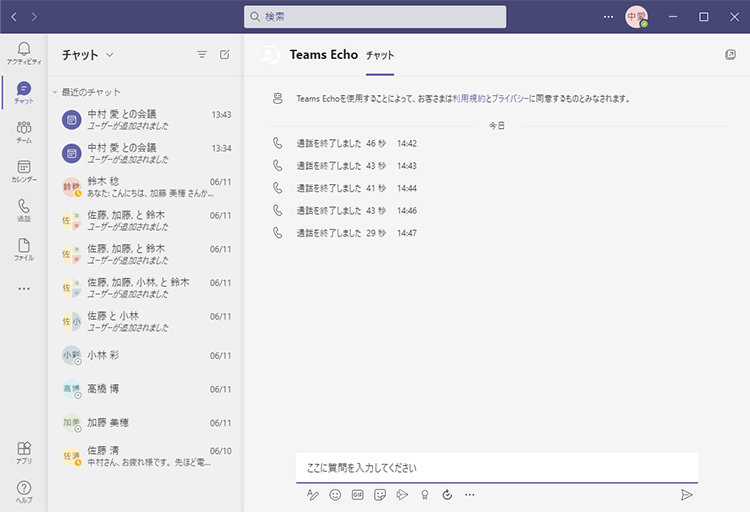Open the GIF picker
Viewport: 750px width, 512px height.
pos(358,495)
